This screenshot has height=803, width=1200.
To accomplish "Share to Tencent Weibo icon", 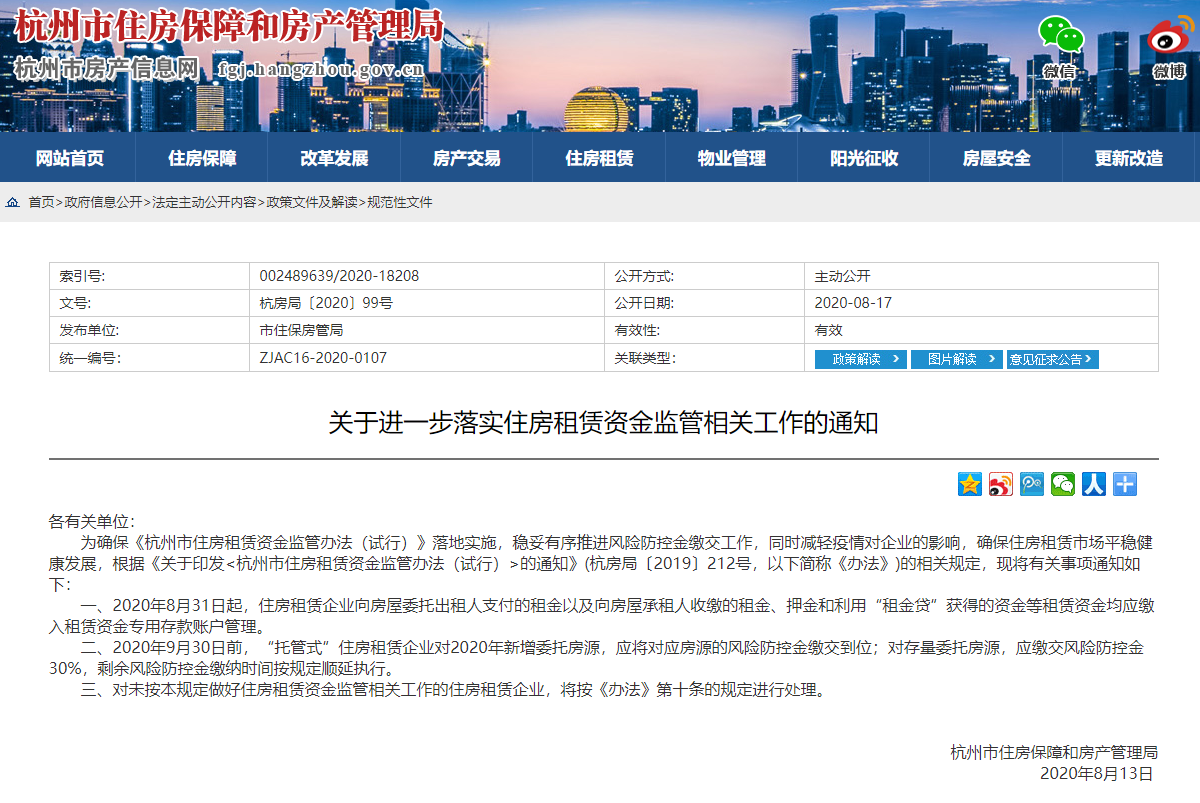I will 1032,484.
